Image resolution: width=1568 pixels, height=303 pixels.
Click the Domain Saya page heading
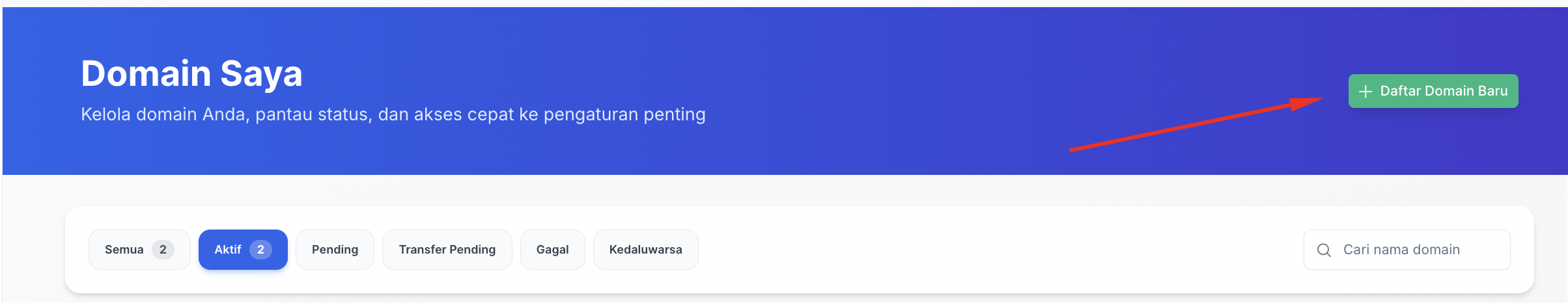click(x=191, y=73)
